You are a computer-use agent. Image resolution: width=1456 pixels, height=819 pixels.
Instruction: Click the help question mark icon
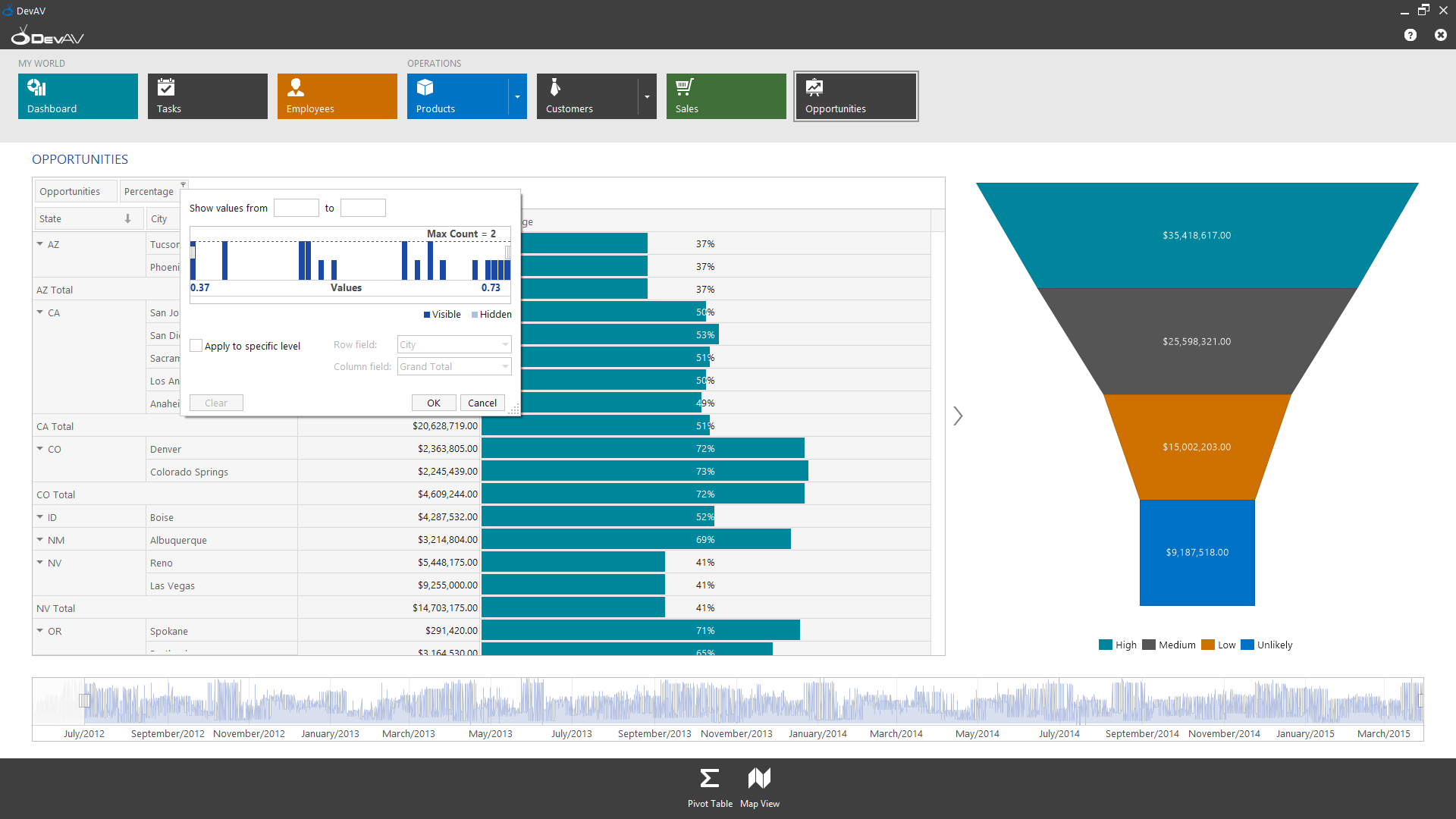1410,35
